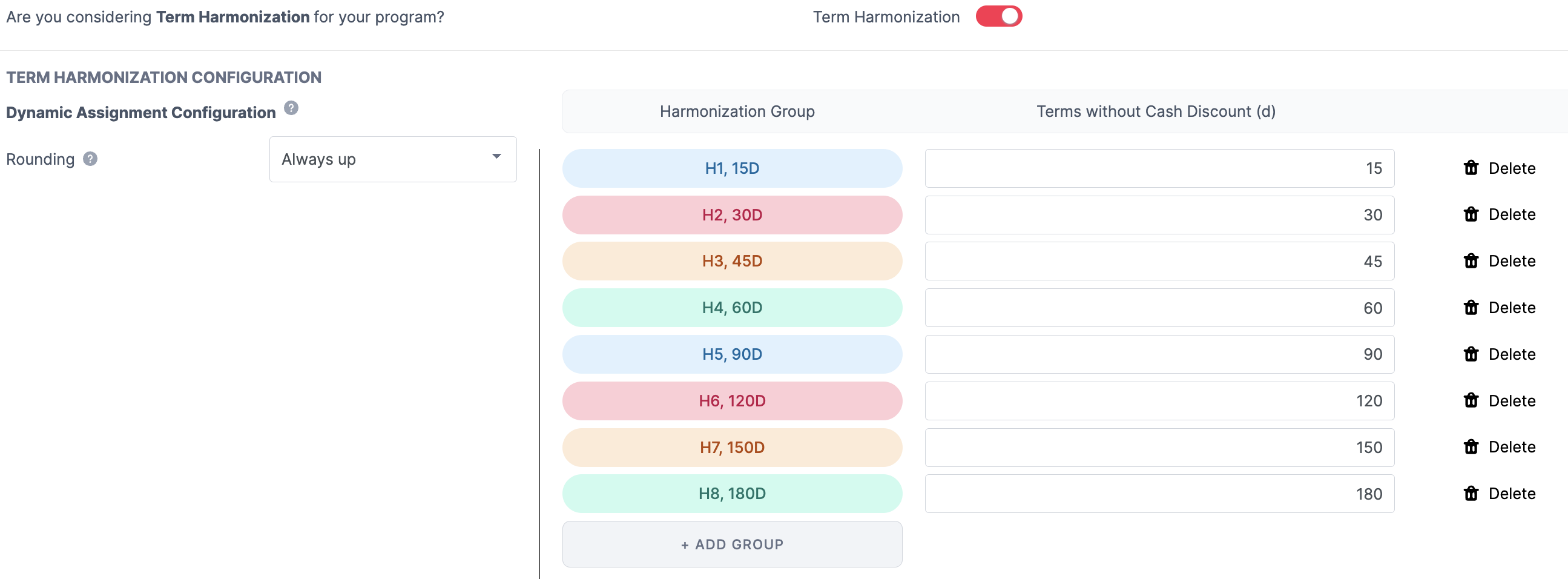The width and height of the screenshot is (1568, 579).
Task: Click the terms field containing 30
Action: pos(1159,215)
